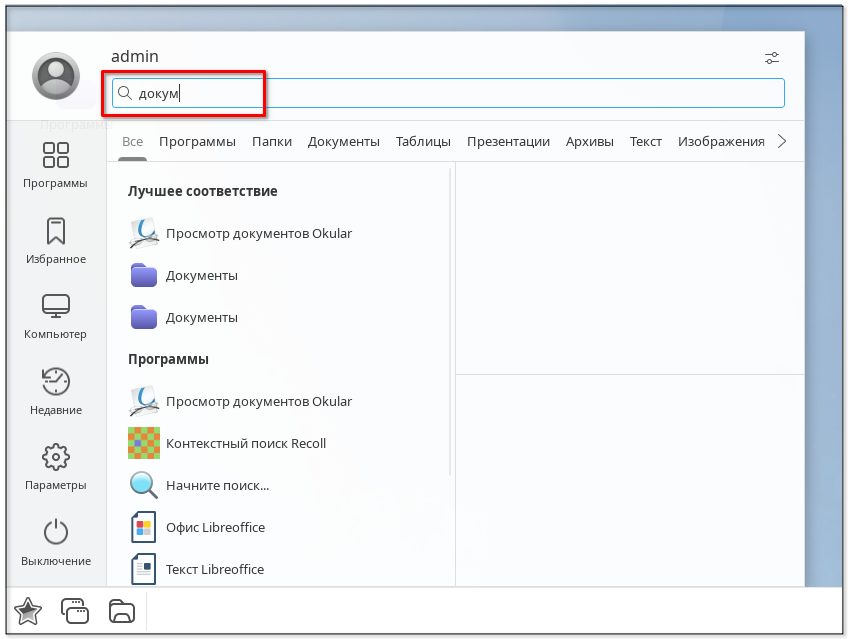Viewport: 848px width, 639px height.
Task: Select the Изображения filter tab
Action: [720, 141]
